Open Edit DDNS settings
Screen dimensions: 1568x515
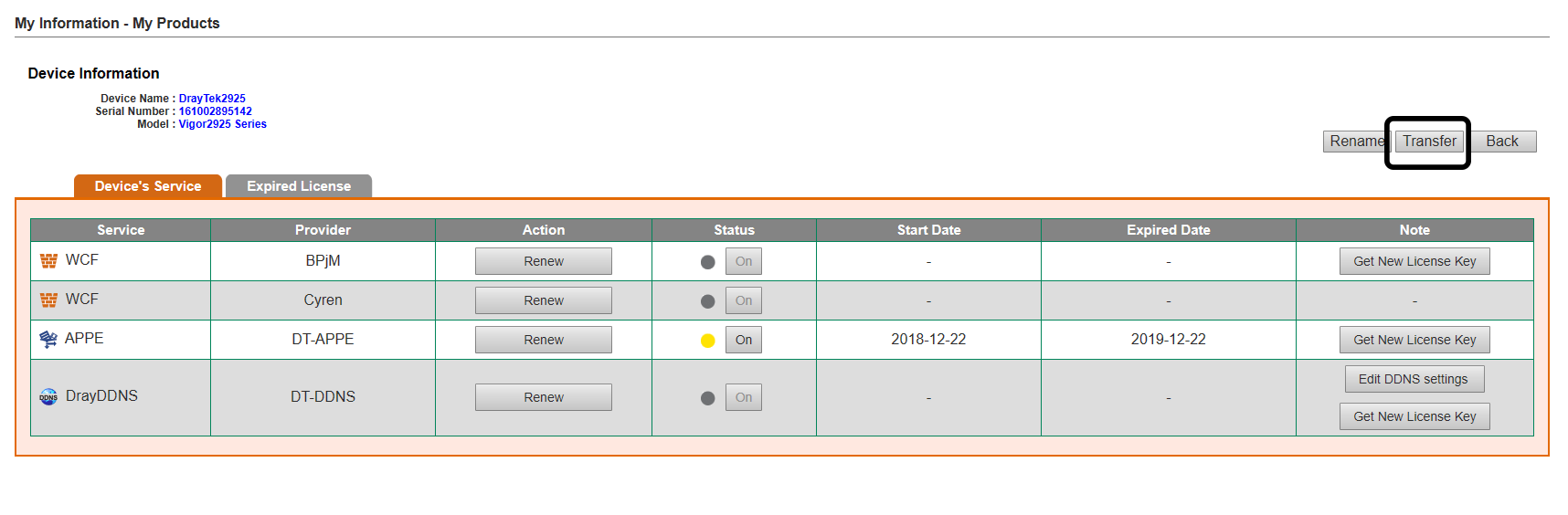pyautogui.click(x=1414, y=379)
